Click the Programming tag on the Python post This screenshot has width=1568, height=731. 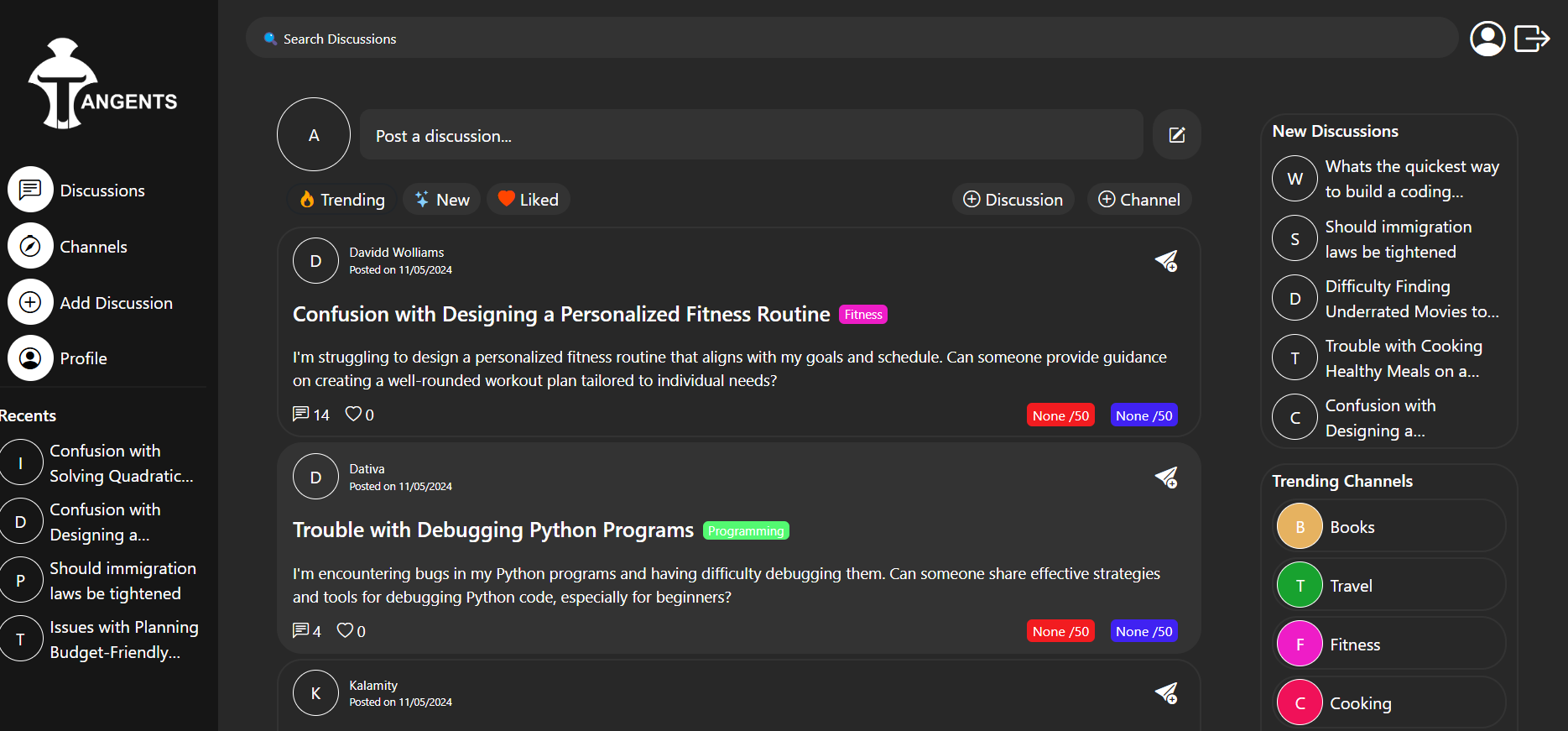[746, 530]
